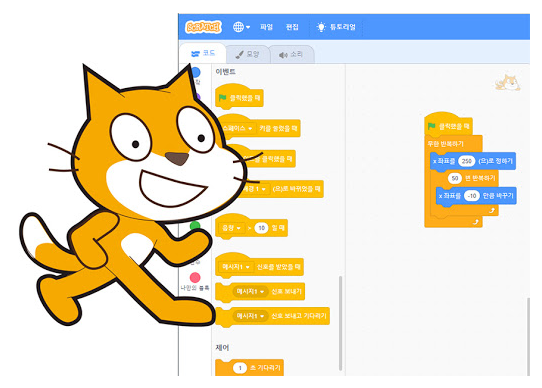Screen dimensions: 542x388
Task: Open the 파일 menu
Action: coord(267,27)
